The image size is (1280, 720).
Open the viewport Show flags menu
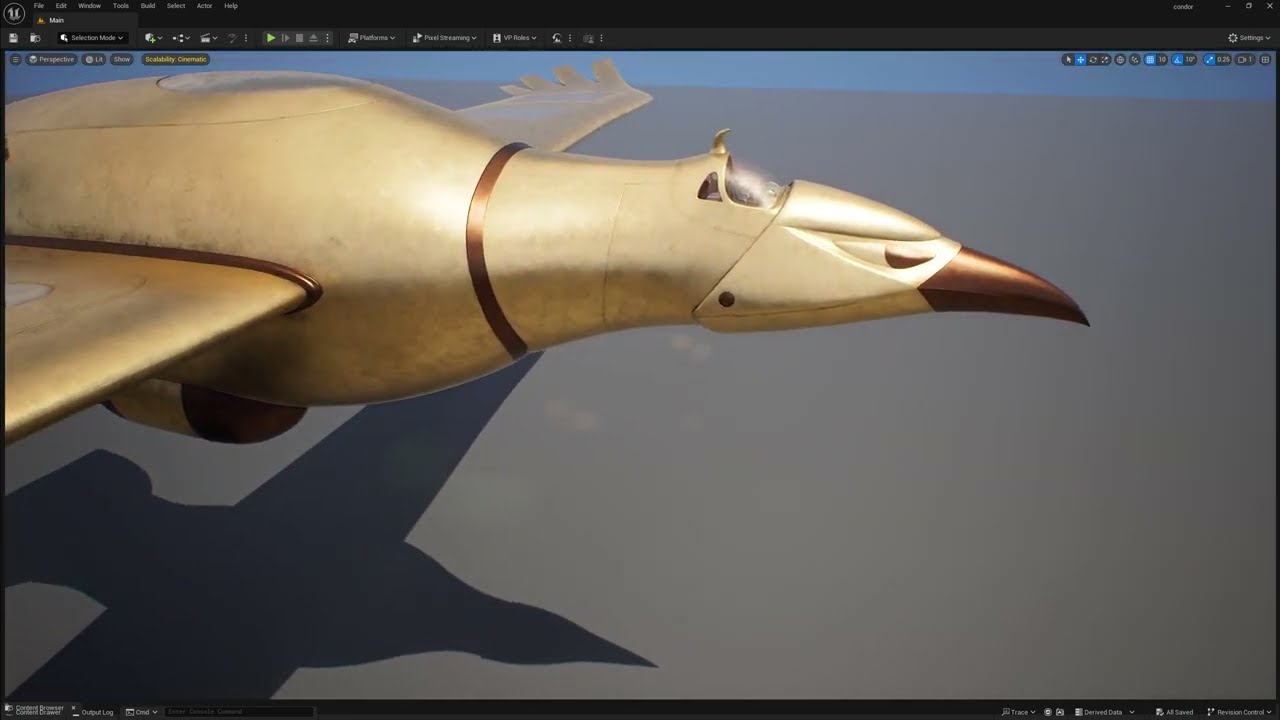[122, 59]
